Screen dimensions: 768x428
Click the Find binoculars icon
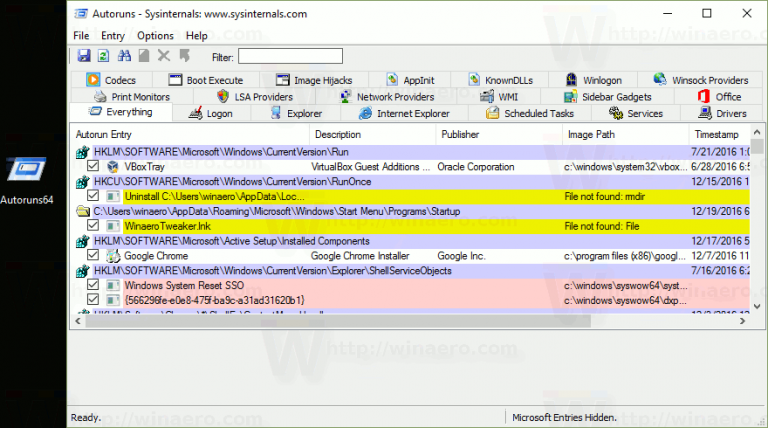[x=124, y=56]
